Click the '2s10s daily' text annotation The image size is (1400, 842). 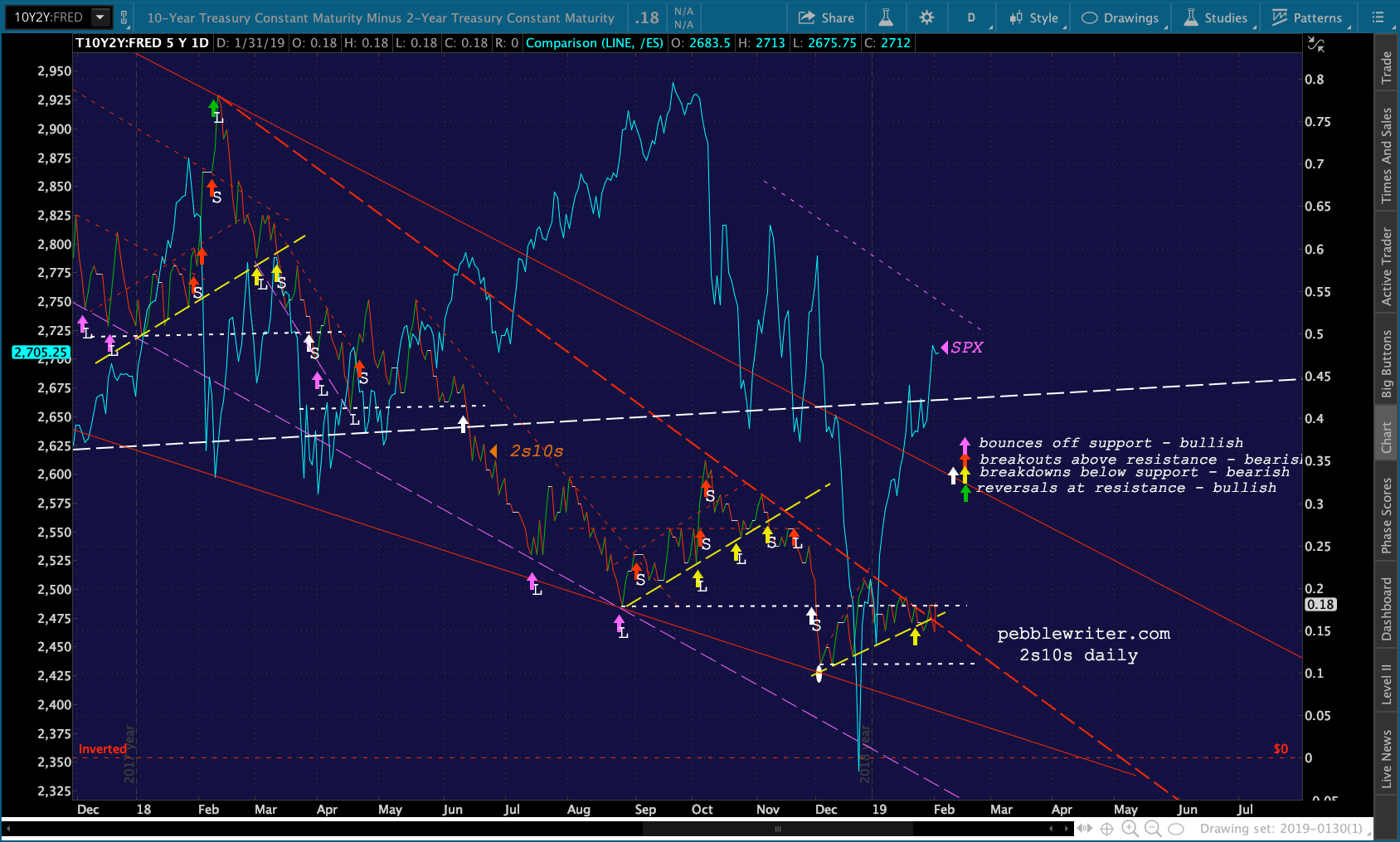coord(1078,655)
